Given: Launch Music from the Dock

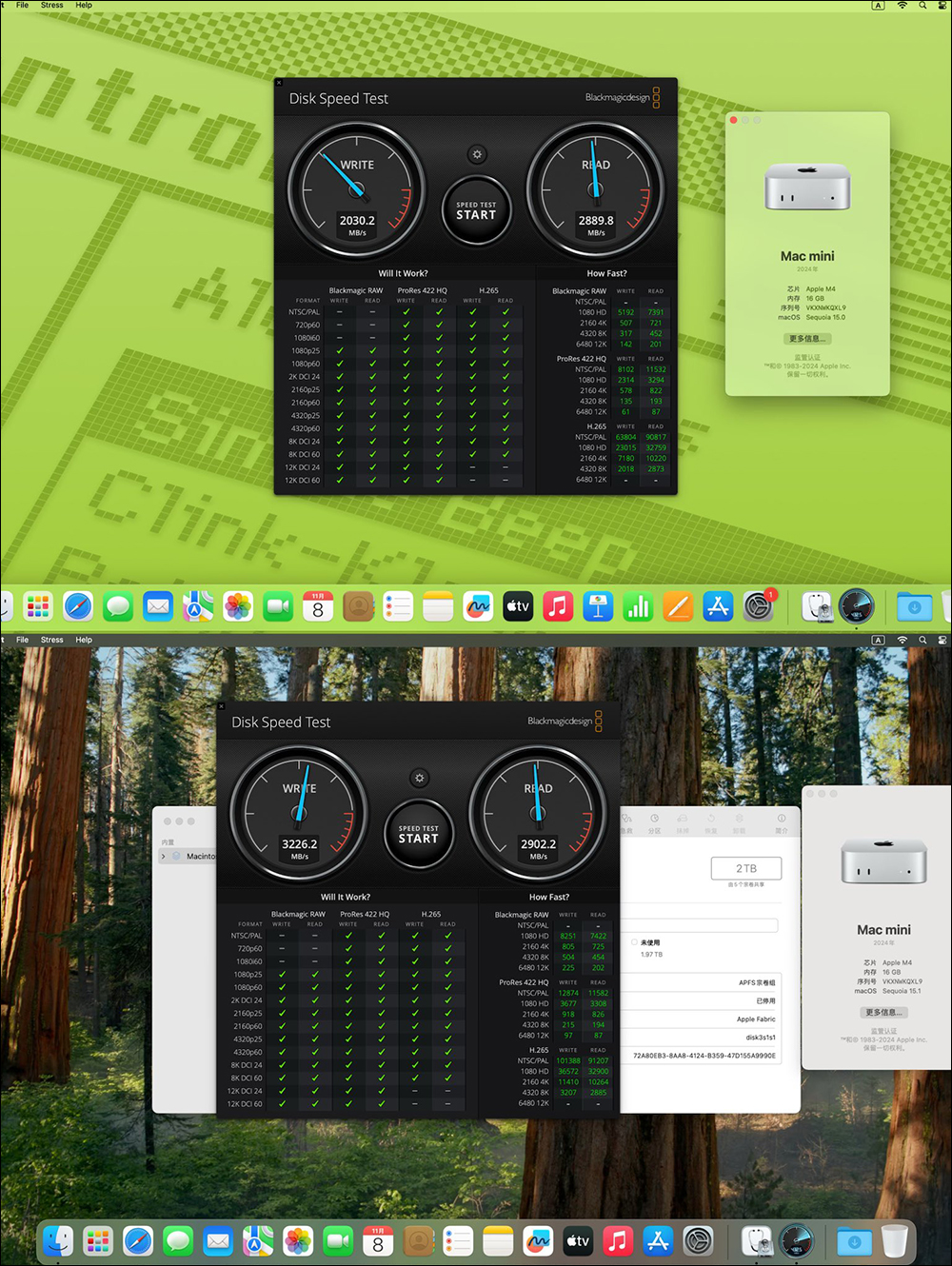Looking at the screenshot, I should click(x=558, y=606).
